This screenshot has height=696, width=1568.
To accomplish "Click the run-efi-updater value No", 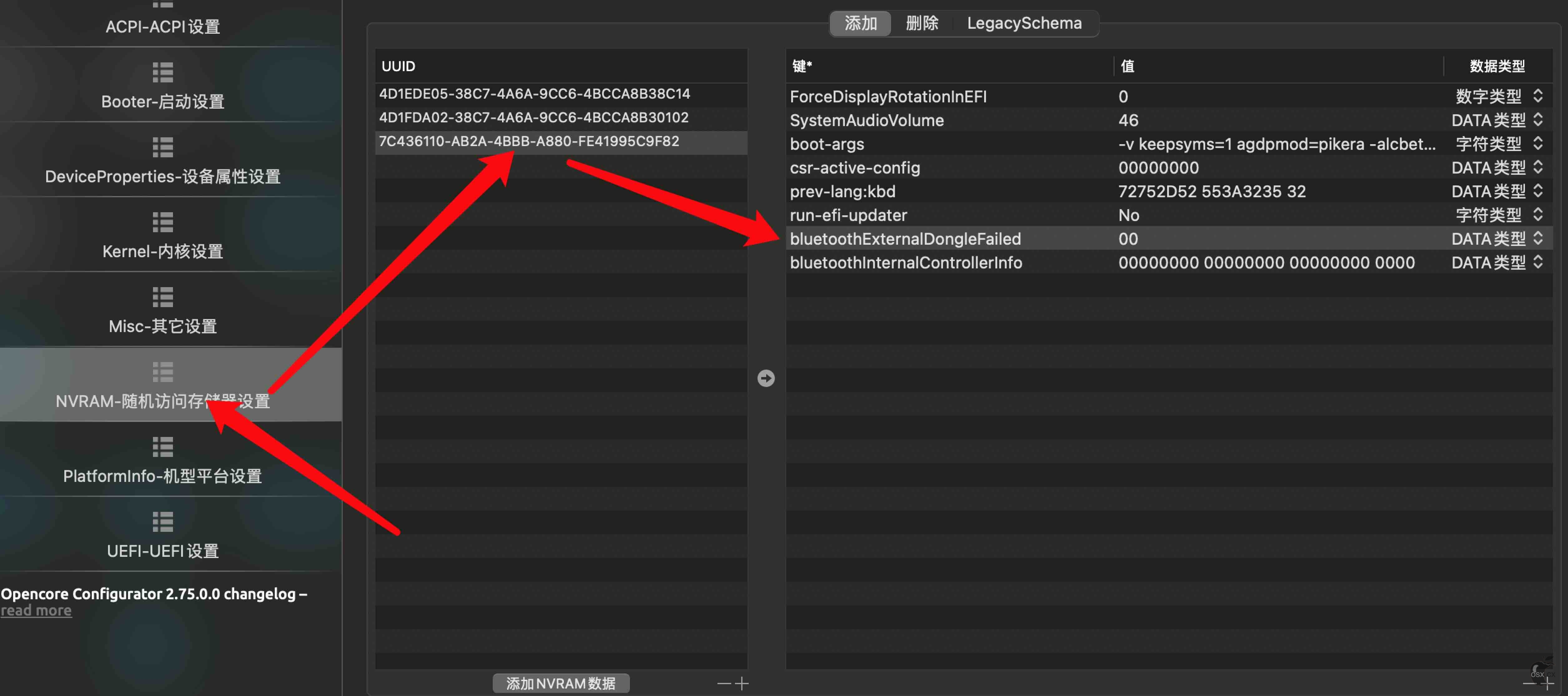I will [x=1128, y=215].
